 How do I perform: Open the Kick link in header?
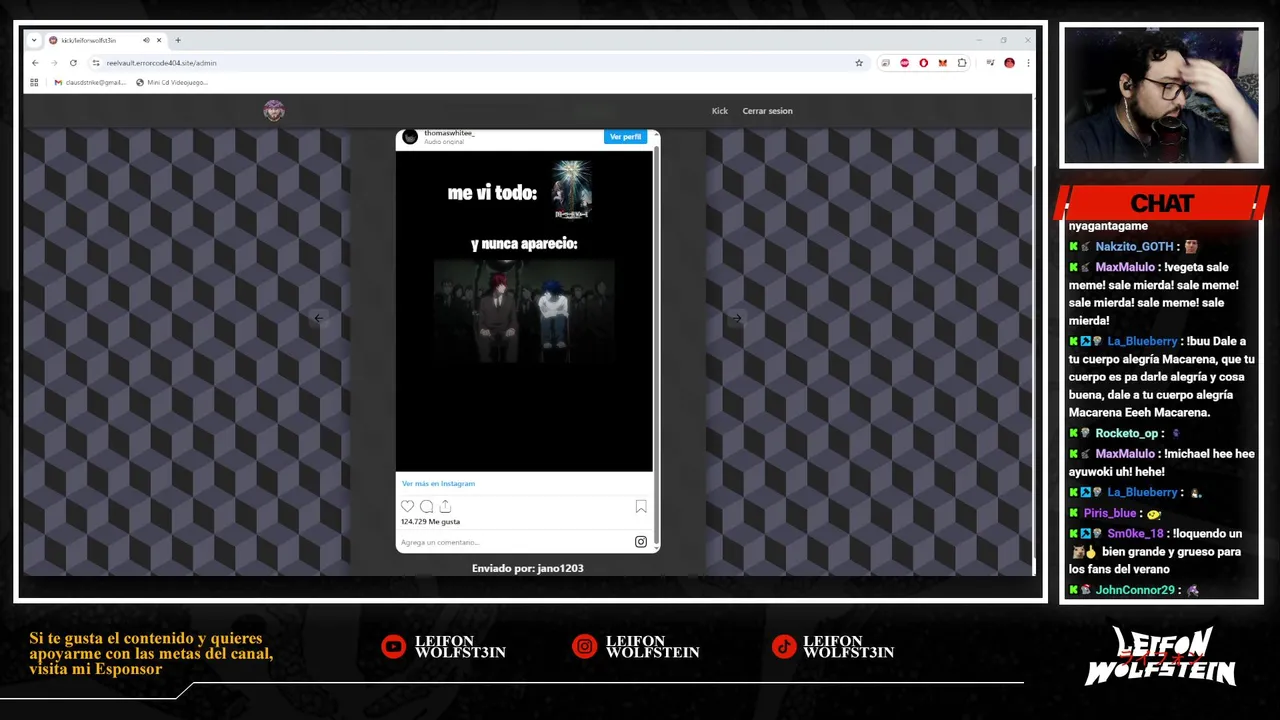tap(720, 111)
